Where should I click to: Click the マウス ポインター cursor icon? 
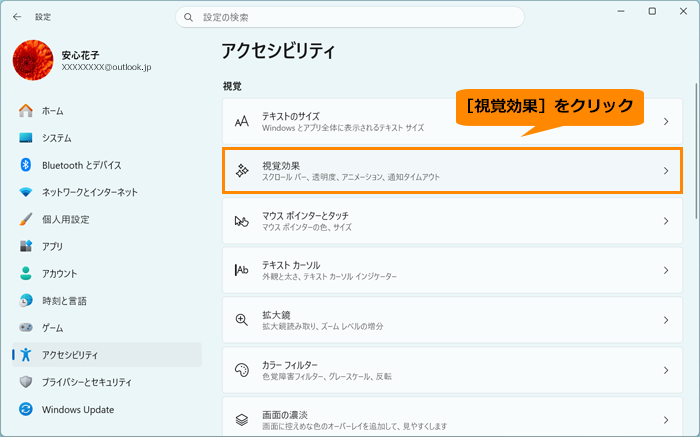point(242,221)
